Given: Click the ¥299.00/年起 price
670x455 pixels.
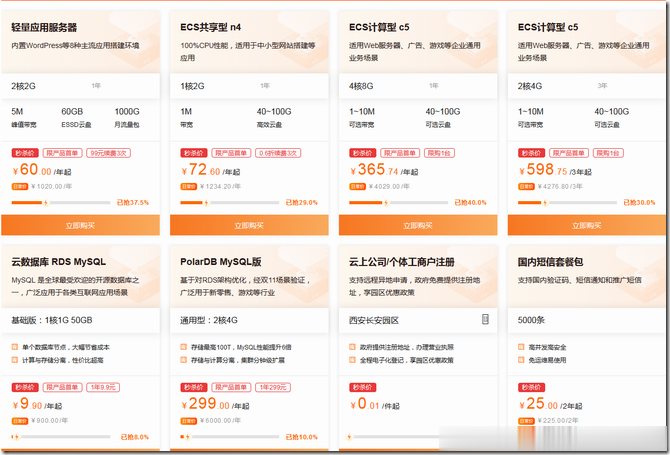Looking at the screenshot, I should [x=215, y=404].
